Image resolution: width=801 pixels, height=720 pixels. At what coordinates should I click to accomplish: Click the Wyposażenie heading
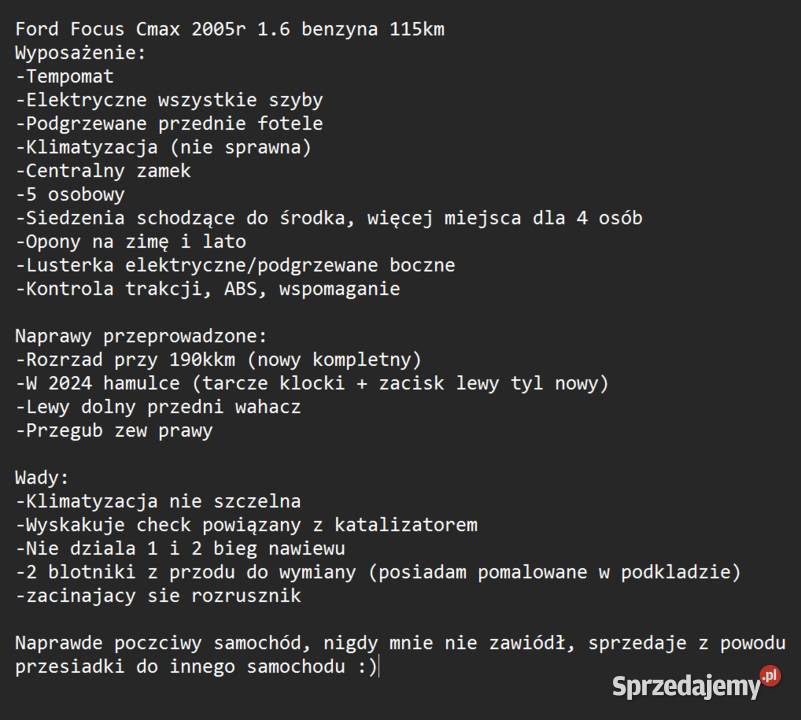80,52
